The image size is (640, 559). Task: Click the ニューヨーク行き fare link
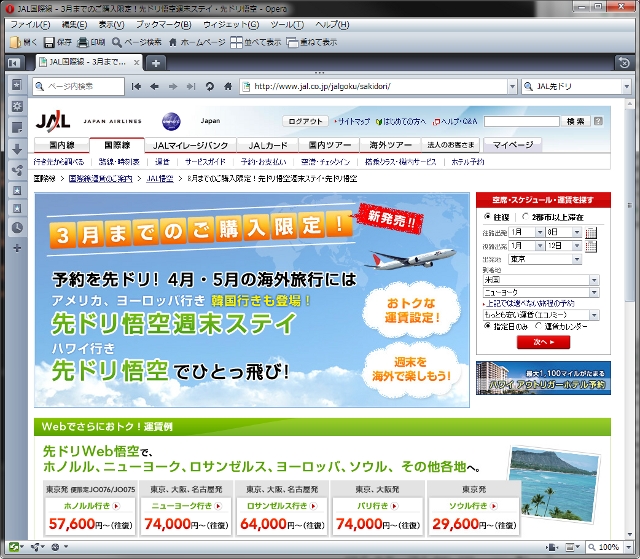(186, 506)
